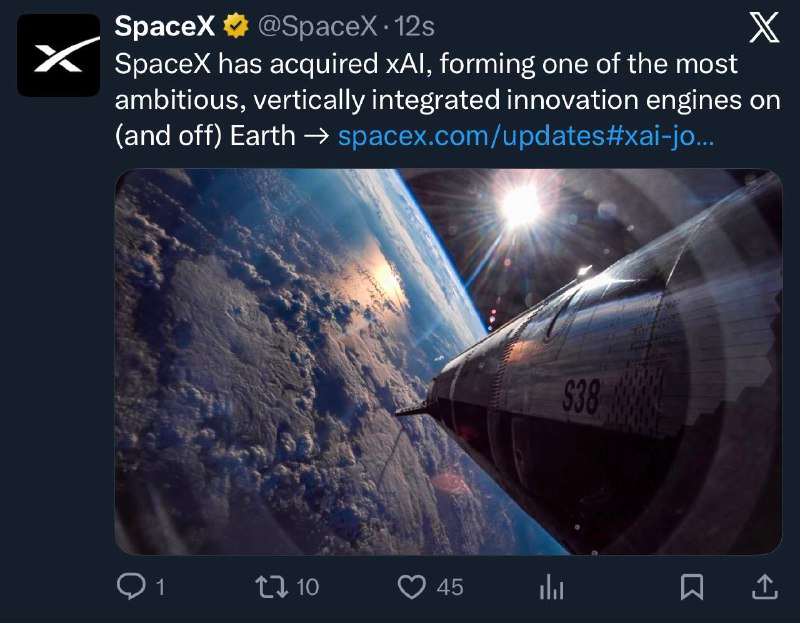Viewport: 800px width, 623px height.
Task: Repost this SpaceX tweet
Action: 270,586
